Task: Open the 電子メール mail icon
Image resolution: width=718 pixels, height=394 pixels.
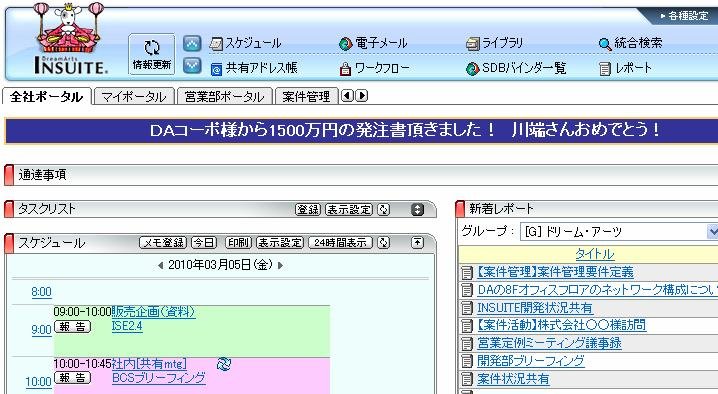Action: coord(345,44)
